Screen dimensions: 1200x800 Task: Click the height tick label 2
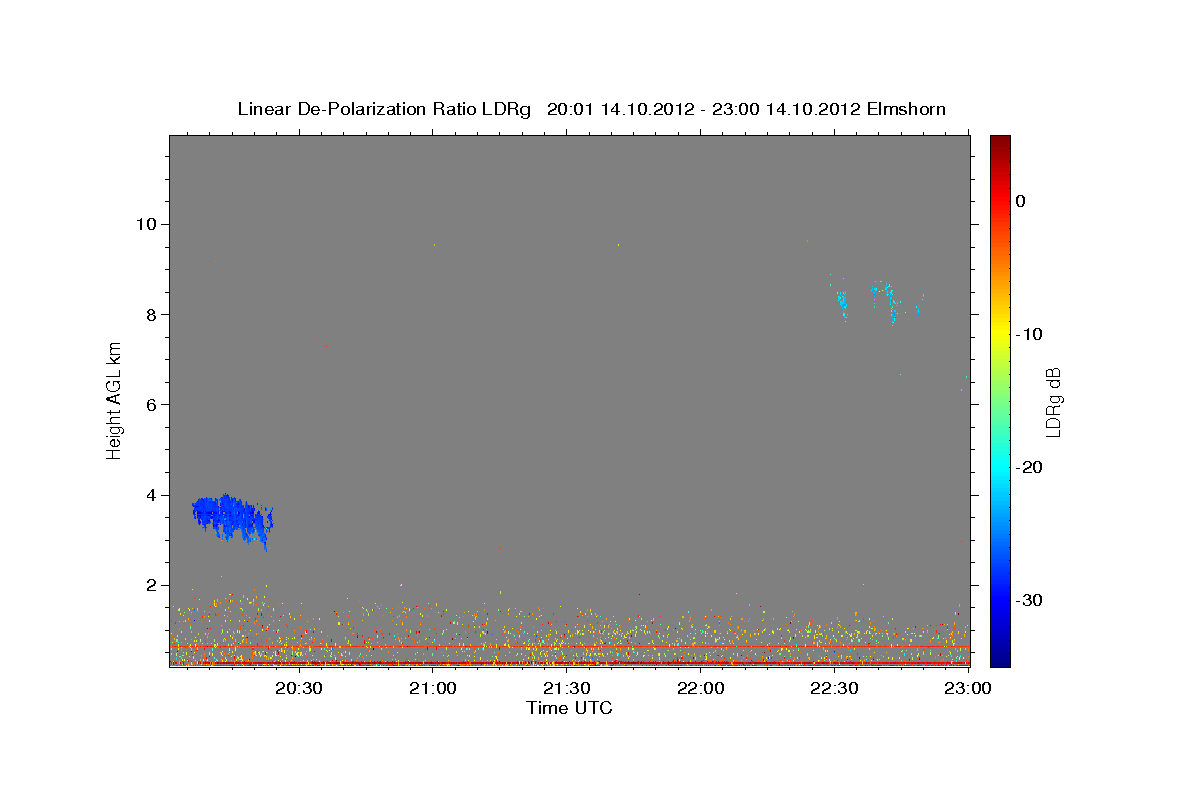151,585
